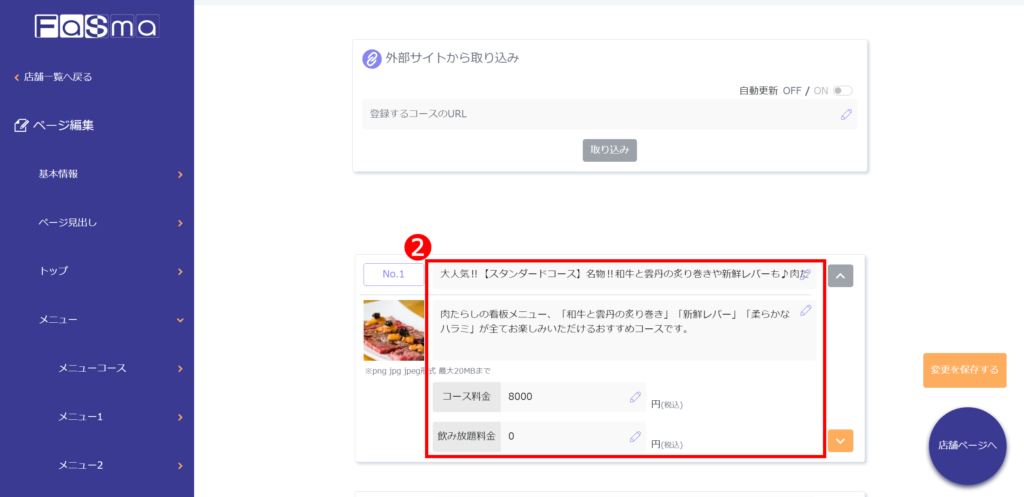The image size is (1024, 497).
Task: Go back via 店舗一覧へ戻る link
Action: click(x=58, y=77)
